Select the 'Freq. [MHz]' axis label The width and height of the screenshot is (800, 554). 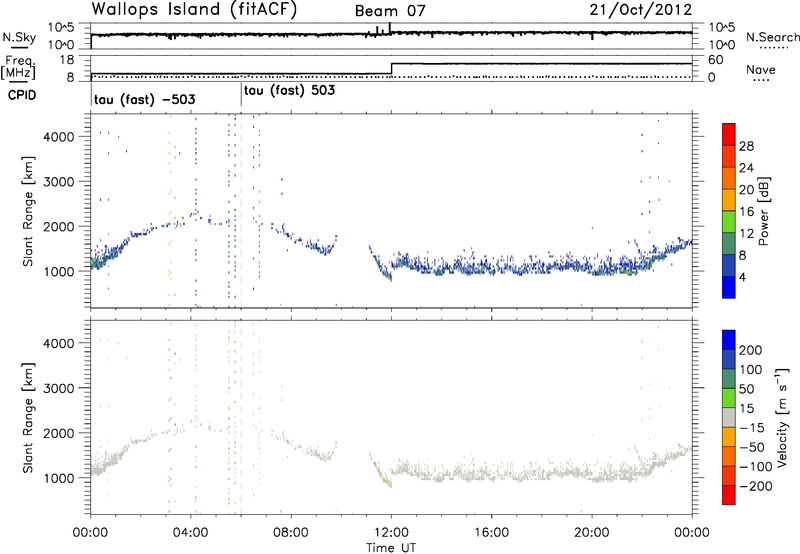[19, 68]
